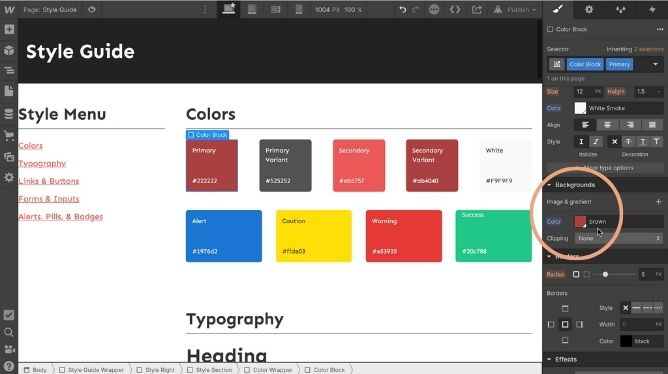Viewport: 668px width, 374px height.
Task: Open the Ecommerce cart panel
Action: pos(9,136)
